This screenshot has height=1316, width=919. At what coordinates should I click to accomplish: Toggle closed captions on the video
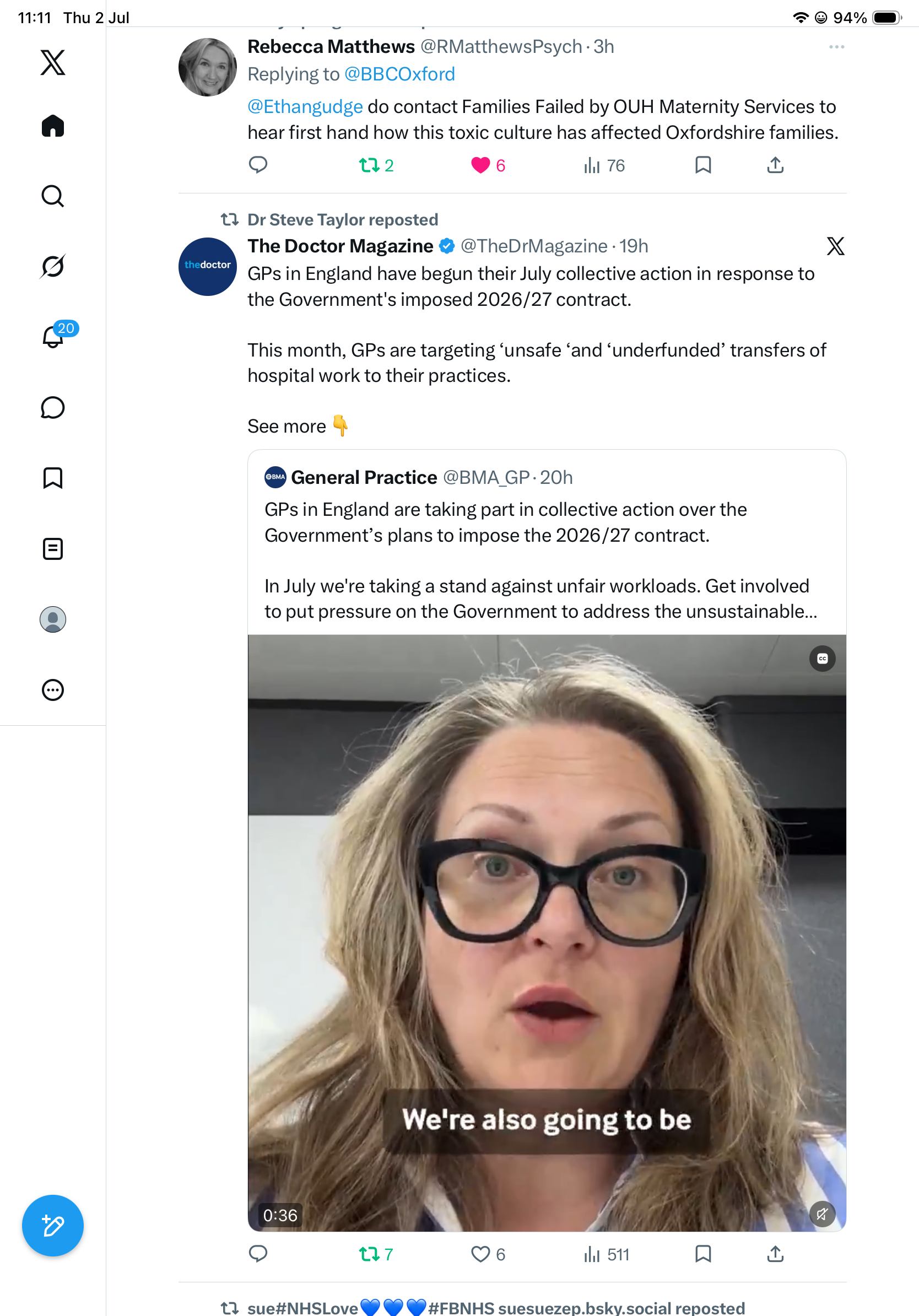pos(822,659)
